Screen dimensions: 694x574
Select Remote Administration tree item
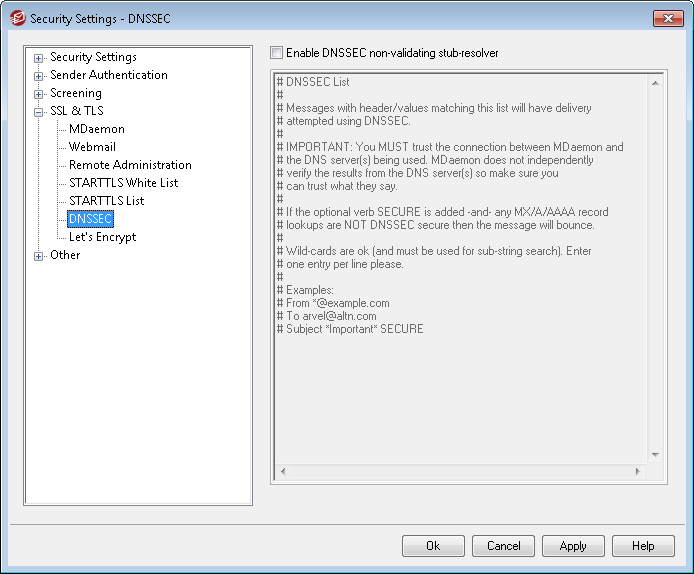[x=130, y=165]
